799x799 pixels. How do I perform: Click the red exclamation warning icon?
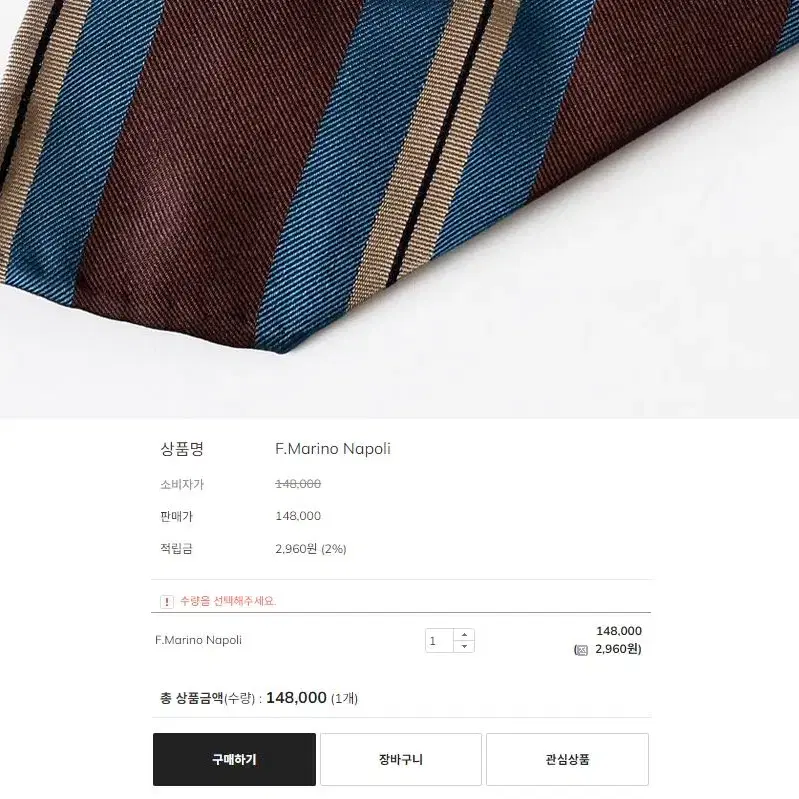pyautogui.click(x=167, y=601)
